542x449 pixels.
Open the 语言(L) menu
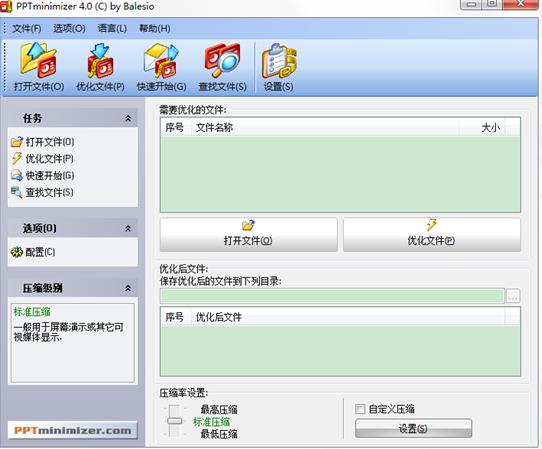(x=112, y=28)
